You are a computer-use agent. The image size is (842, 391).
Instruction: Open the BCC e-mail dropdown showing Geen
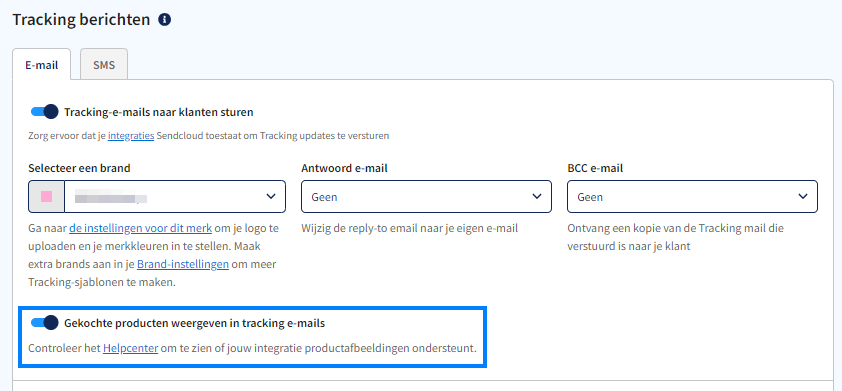692,197
